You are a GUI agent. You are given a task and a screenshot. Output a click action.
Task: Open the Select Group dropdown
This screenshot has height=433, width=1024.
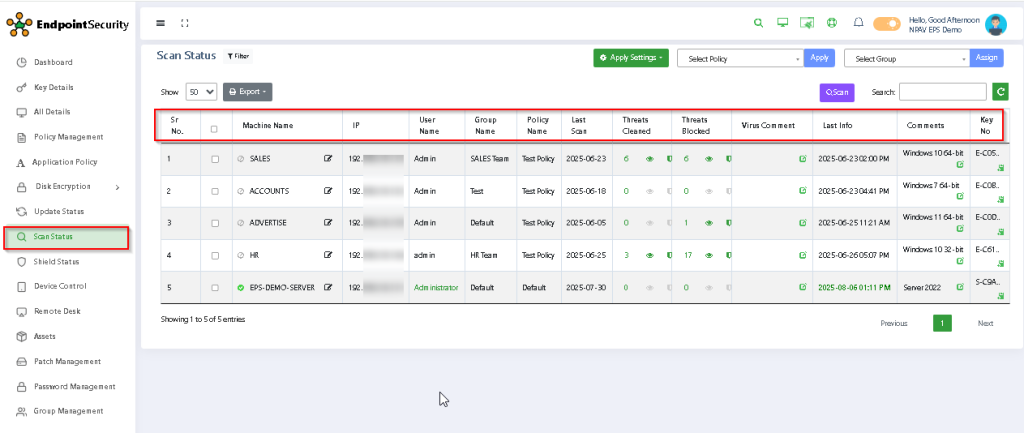point(907,59)
